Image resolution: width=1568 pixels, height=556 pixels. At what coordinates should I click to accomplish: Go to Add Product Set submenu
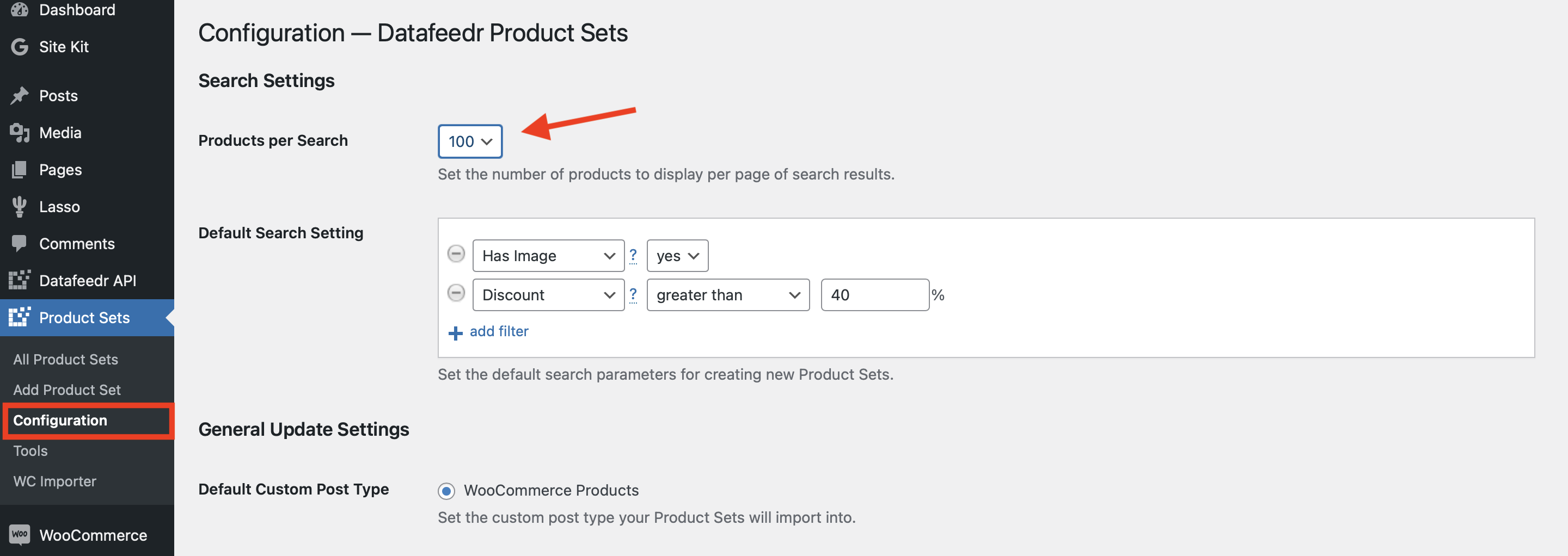pyautogui.click(x=67, y=390)
